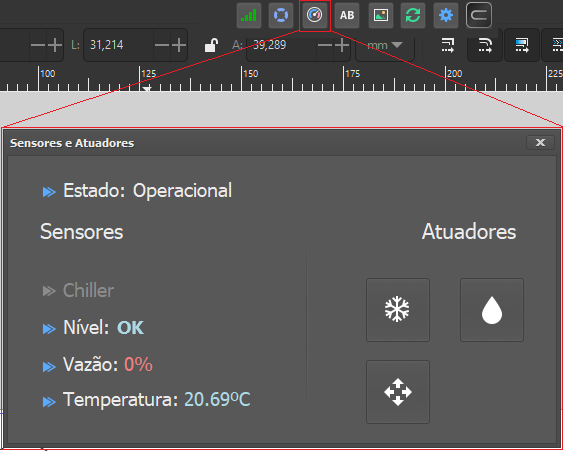This screenshot has height=451, width=563.
Task: Decrease the A height value
Action: (325, 45)
